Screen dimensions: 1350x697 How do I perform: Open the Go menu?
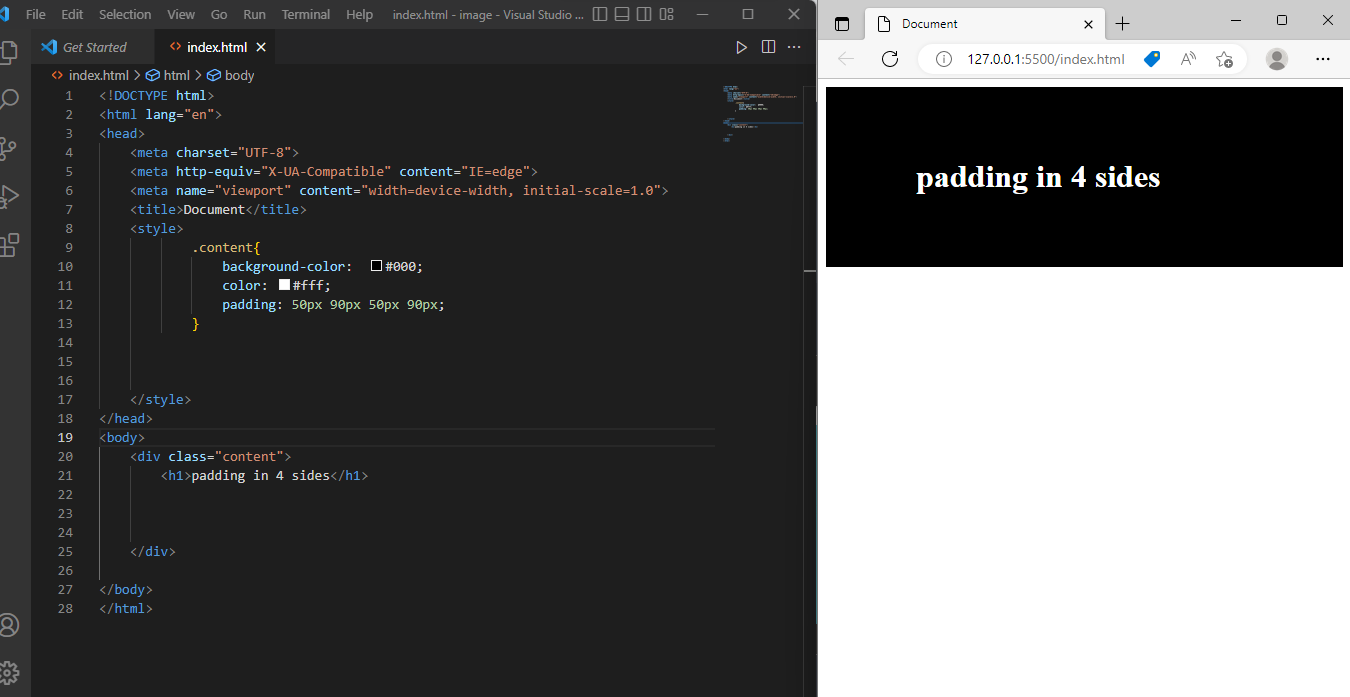pyautogui.click(x=219, y=14)
